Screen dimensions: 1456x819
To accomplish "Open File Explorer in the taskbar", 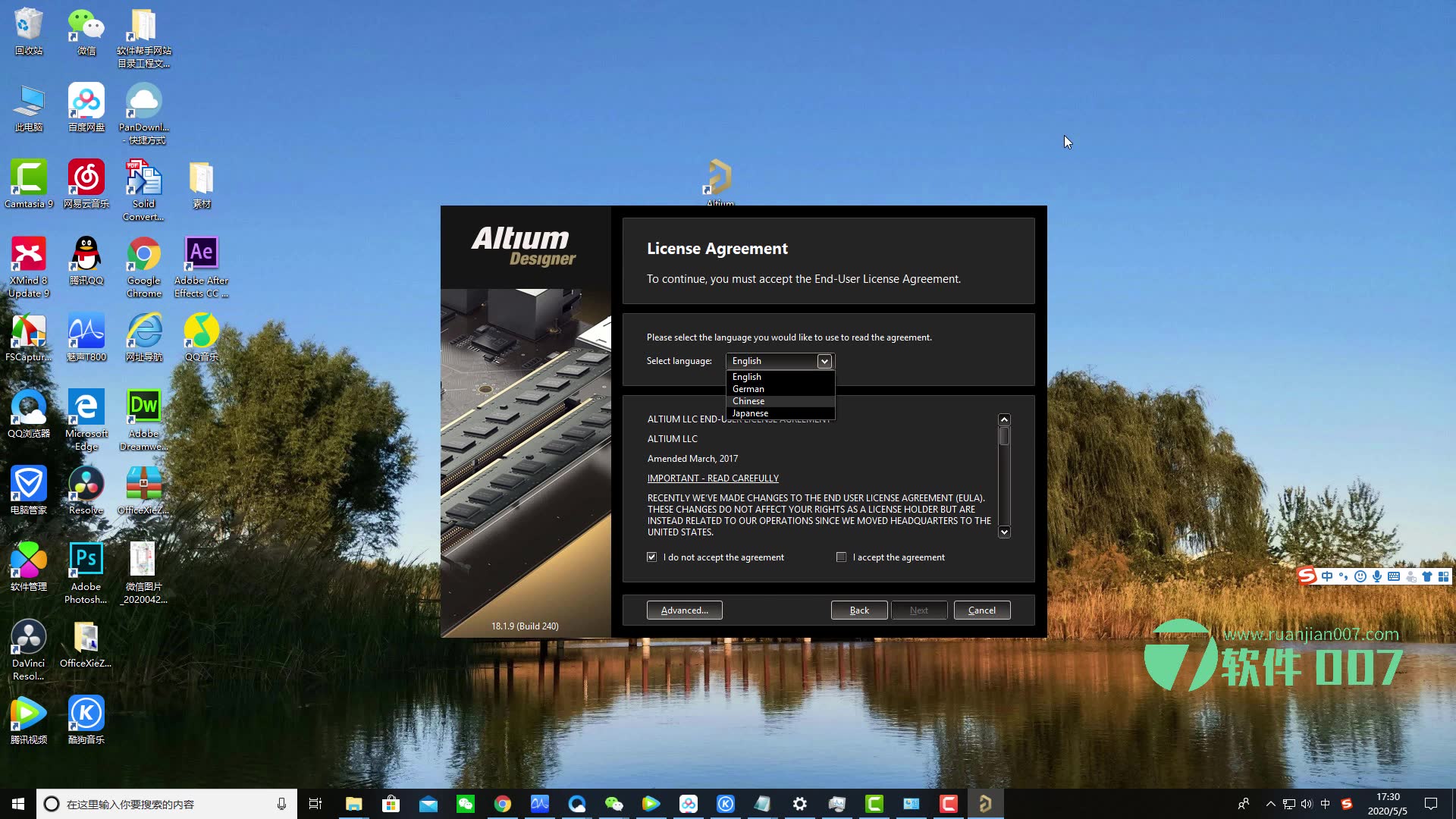I will click(x=354, y=804).
